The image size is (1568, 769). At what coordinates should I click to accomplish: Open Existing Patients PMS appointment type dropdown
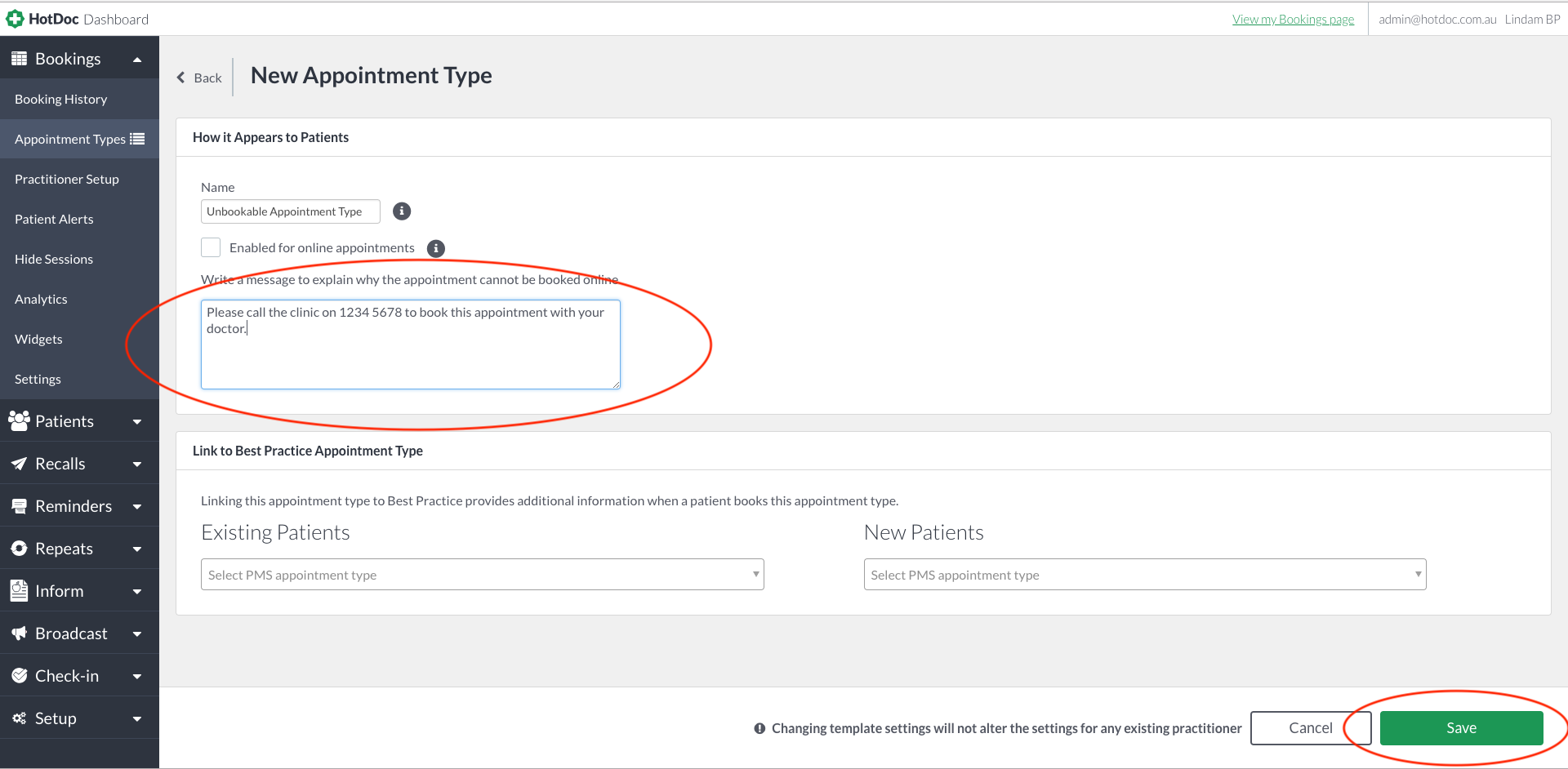coord(482,575)
